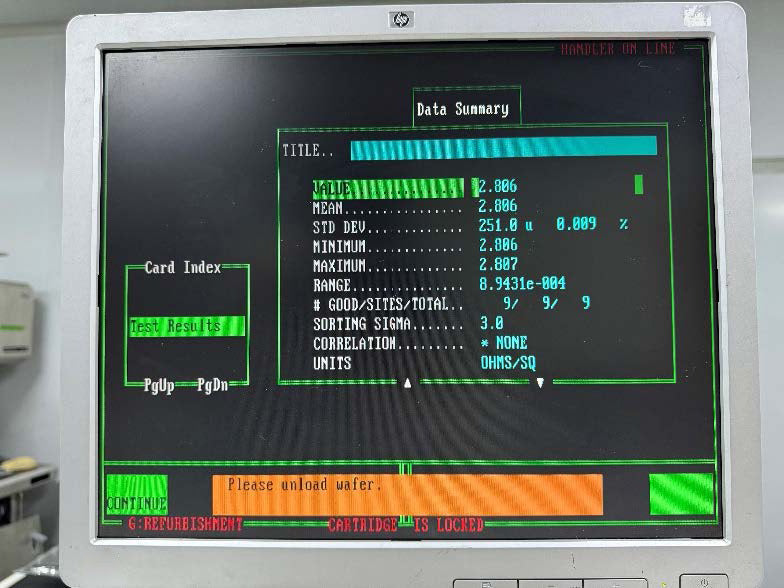Click the MEAN value 2.806
This screenshot has height=588, width=784.
coord(498,206)
